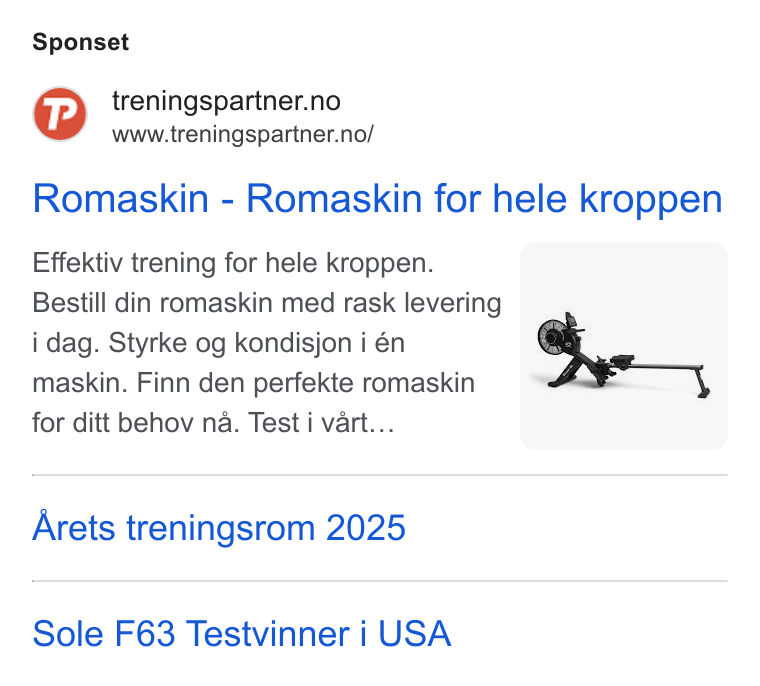Click 'USA' in the Sole F63 sitelink
The height and width of the screenshot is (686, 760).
coord(414,634)
